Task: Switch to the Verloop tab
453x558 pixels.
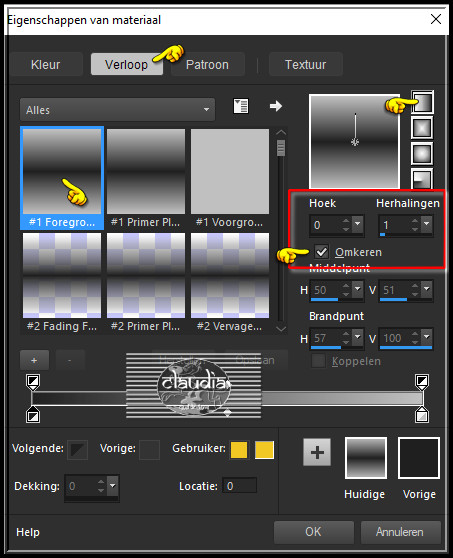Action: coord(126,64)
